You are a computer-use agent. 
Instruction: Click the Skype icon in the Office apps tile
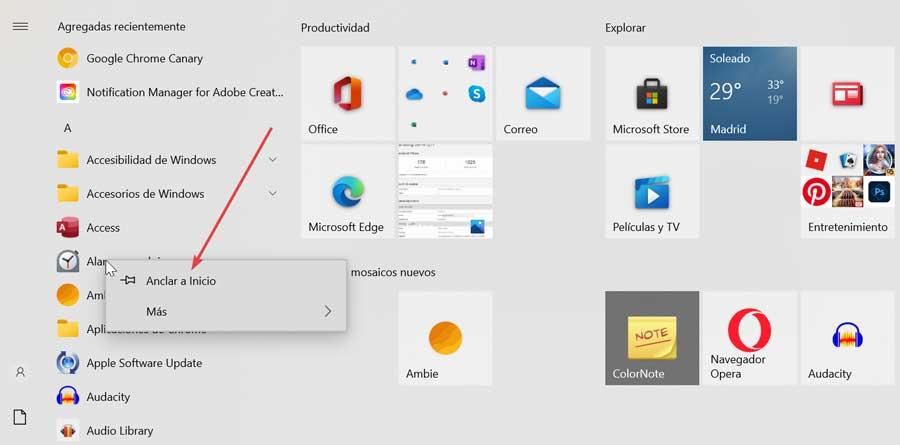click(x=476, y=94)
